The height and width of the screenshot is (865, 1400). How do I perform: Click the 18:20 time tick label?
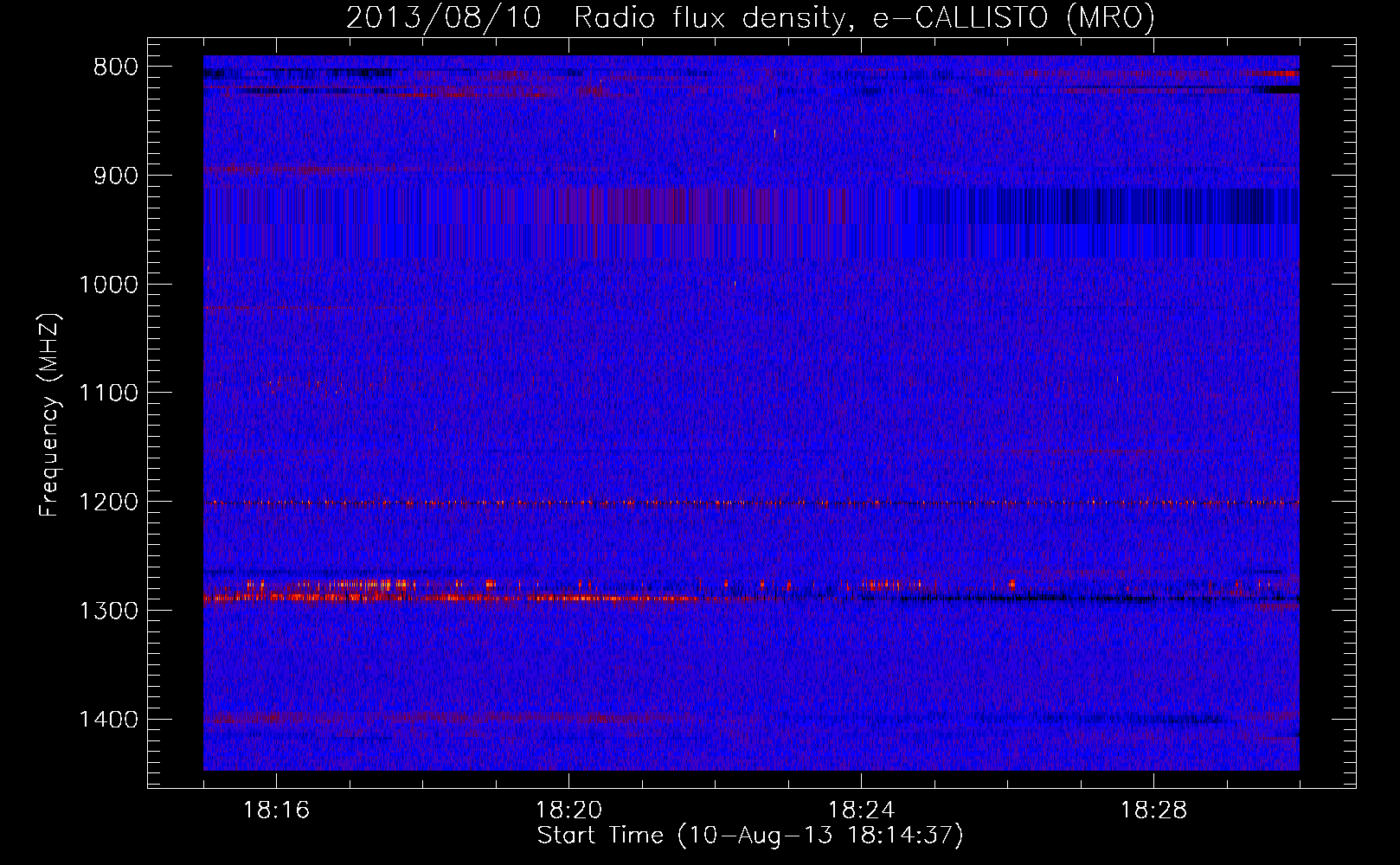(569, 811)
